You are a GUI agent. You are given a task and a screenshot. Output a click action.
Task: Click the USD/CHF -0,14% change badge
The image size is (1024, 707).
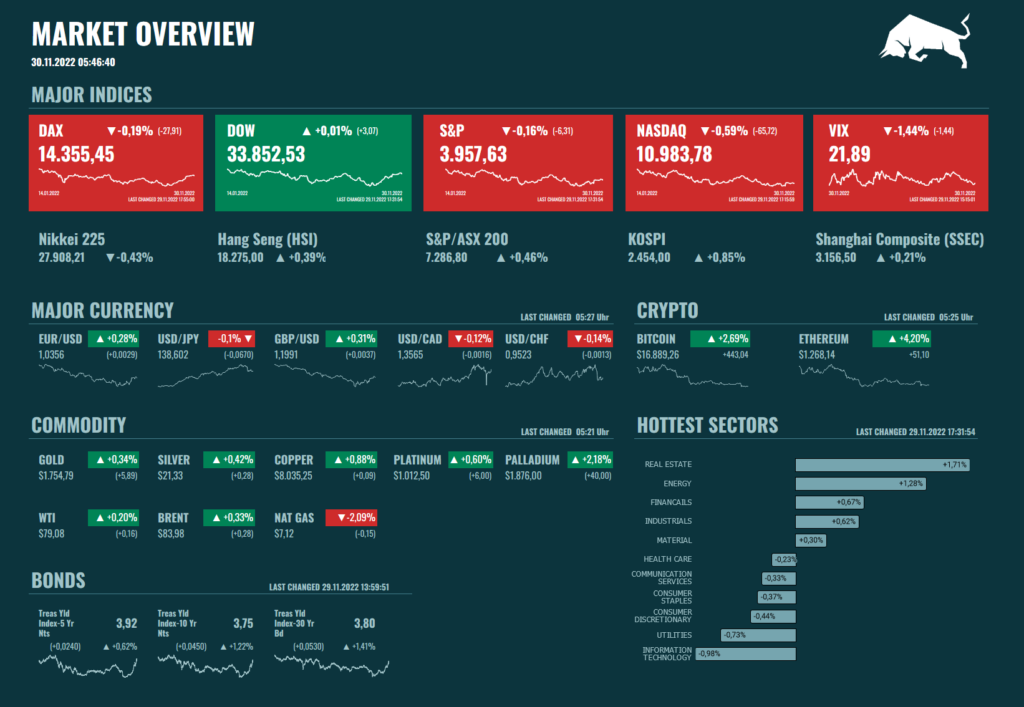click(590, 339)
